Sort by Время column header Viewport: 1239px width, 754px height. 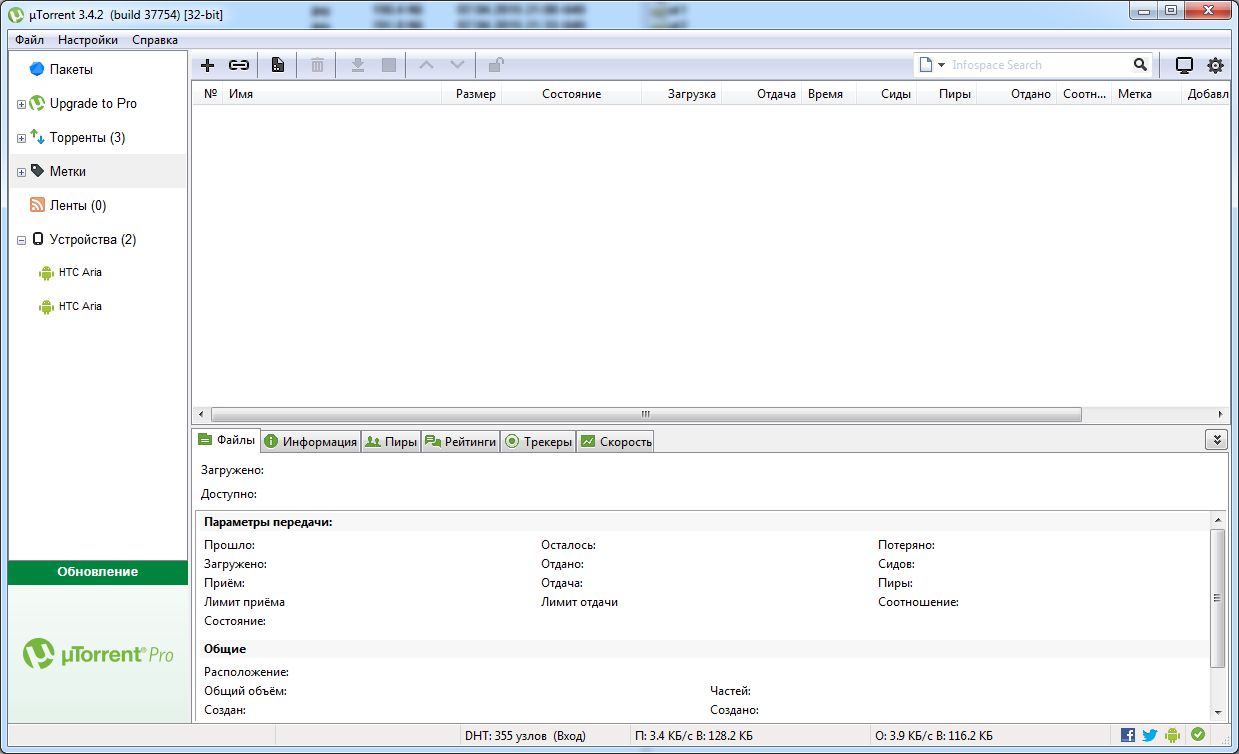[829, 94]
